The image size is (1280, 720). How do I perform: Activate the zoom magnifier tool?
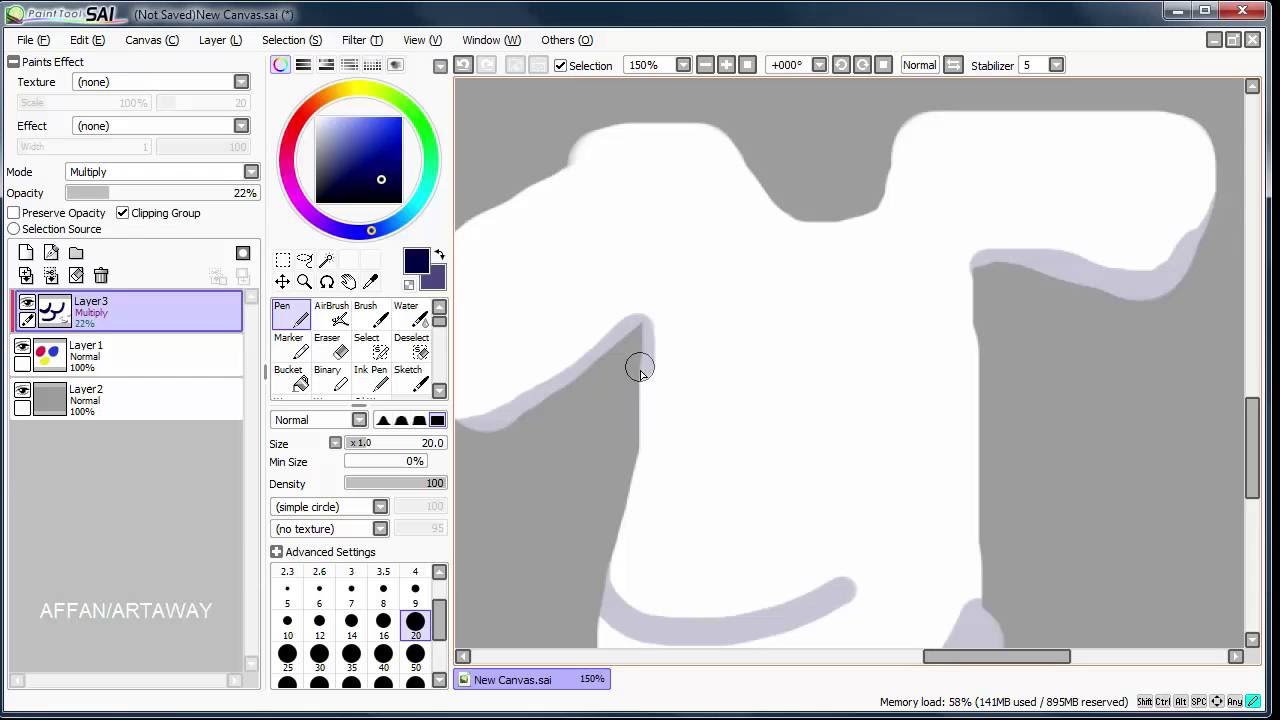click(x=305, y=282)
